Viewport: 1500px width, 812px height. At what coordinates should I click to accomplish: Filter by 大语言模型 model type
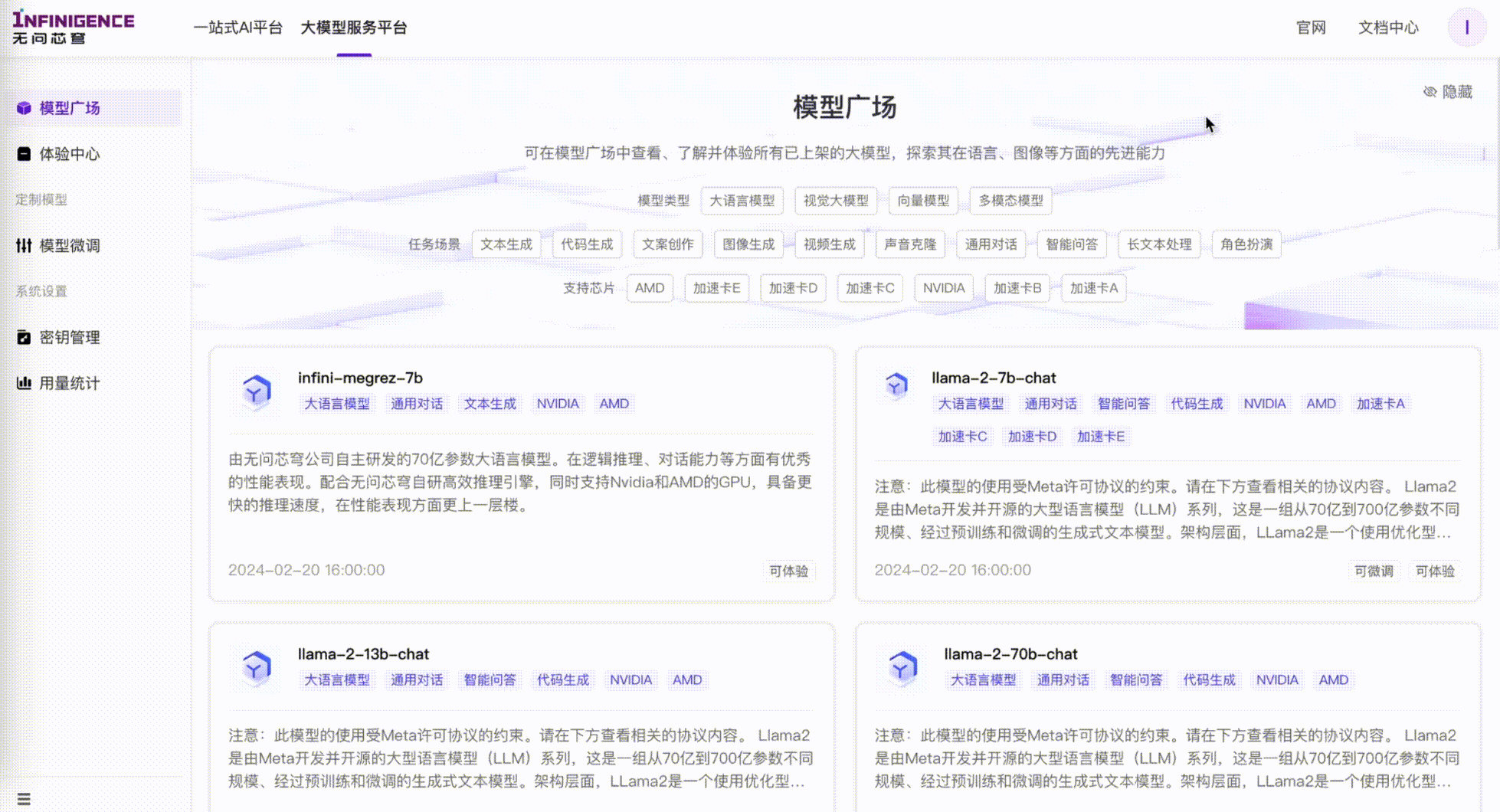coord(742,201)
